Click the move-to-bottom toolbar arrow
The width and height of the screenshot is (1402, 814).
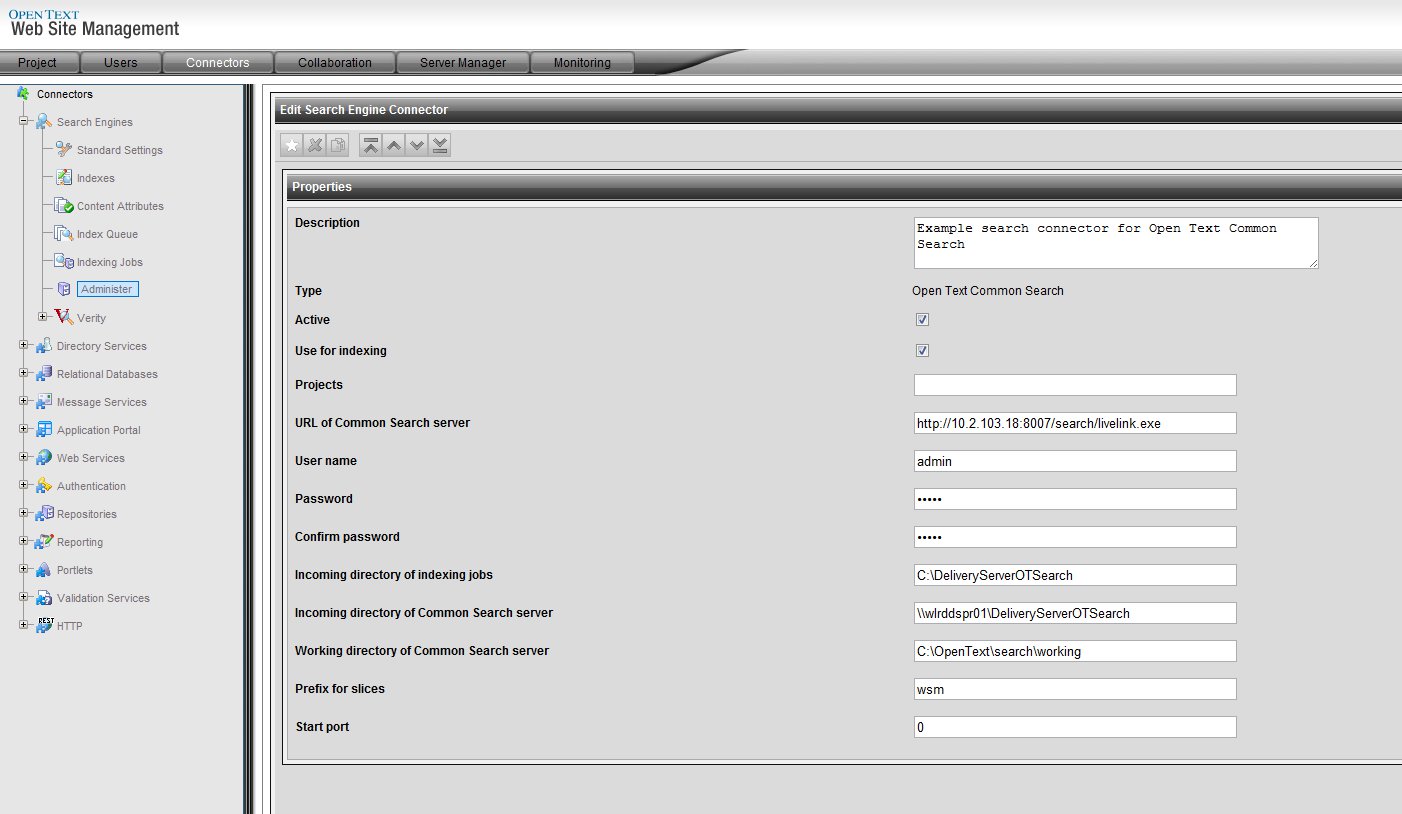click(x=440, y=146)
